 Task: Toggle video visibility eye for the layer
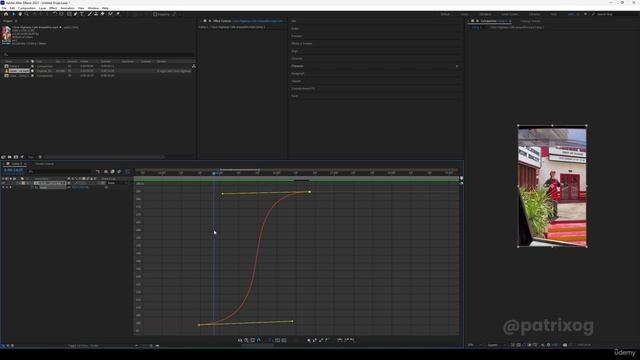pos(3,183)
